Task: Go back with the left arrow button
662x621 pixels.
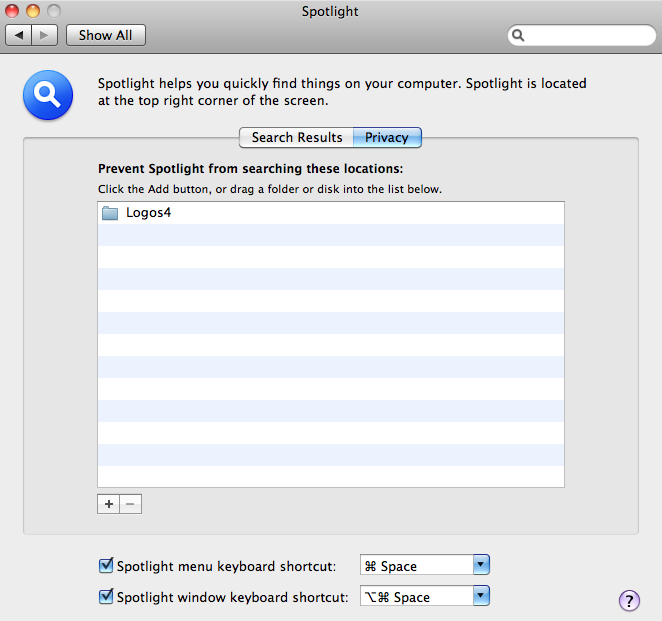Action: coord(19,35)
